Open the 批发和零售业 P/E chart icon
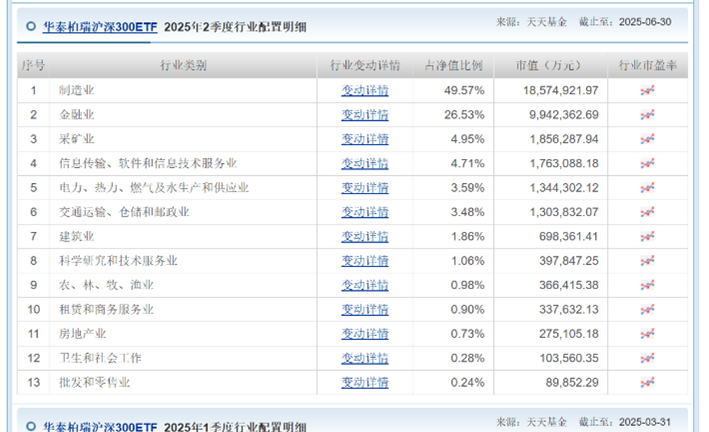The width and height of the screenshot is (709, 432). tap(647, 381)
